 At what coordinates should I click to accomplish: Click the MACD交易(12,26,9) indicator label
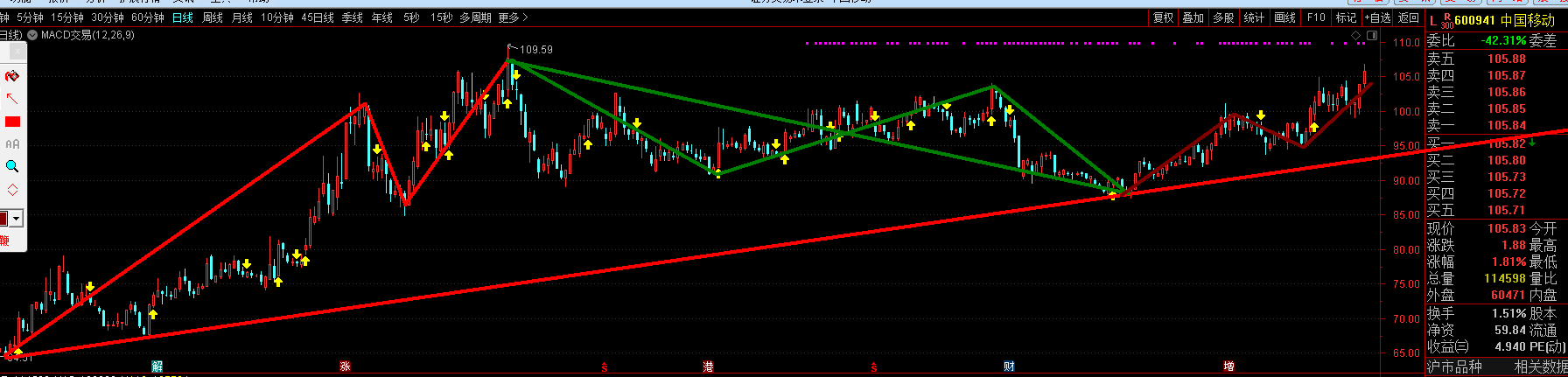coord(87,35)
